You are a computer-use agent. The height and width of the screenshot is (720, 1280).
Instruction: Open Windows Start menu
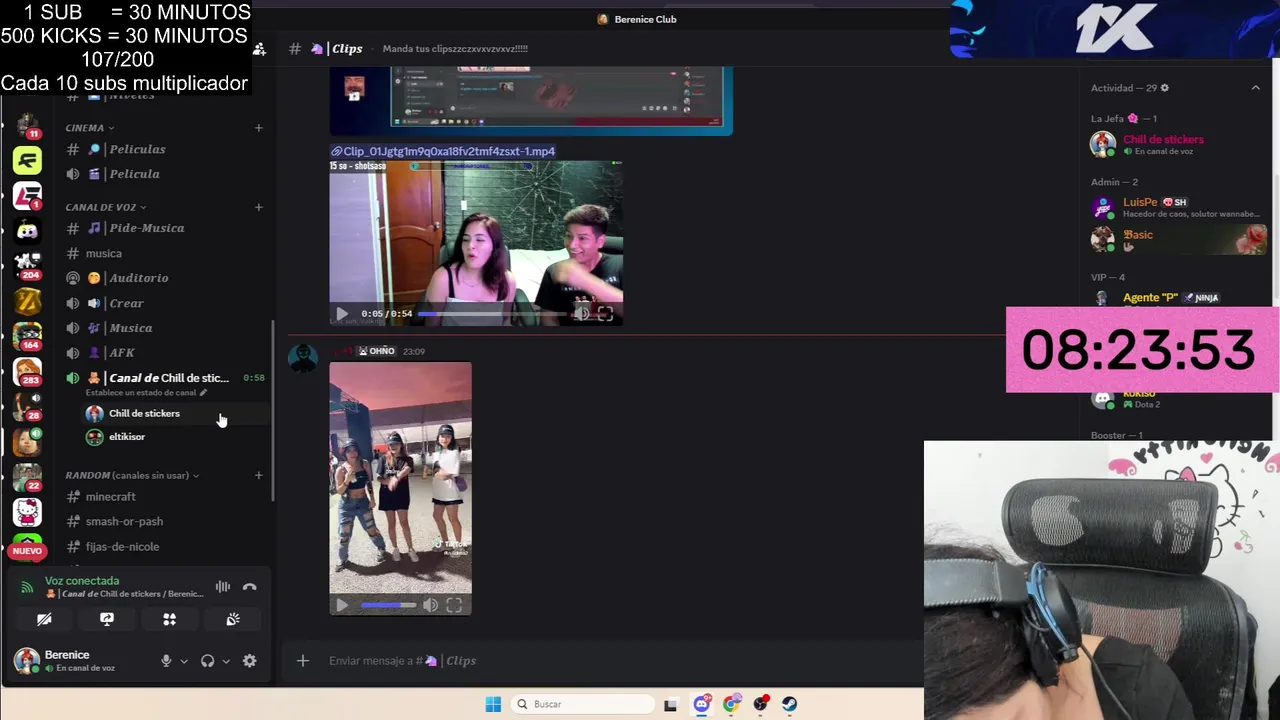[493, 704]
